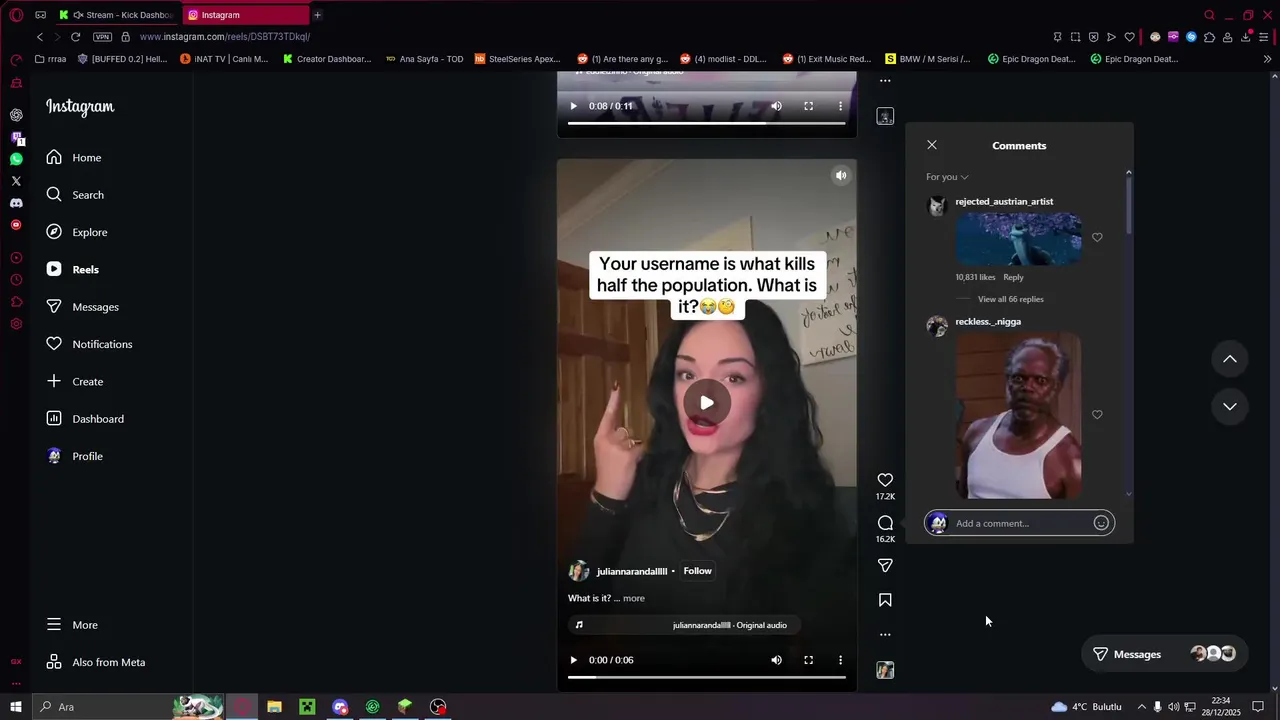Open For you comment sort dropdown
Screen dimensions: 1280x720
[947, 177]
